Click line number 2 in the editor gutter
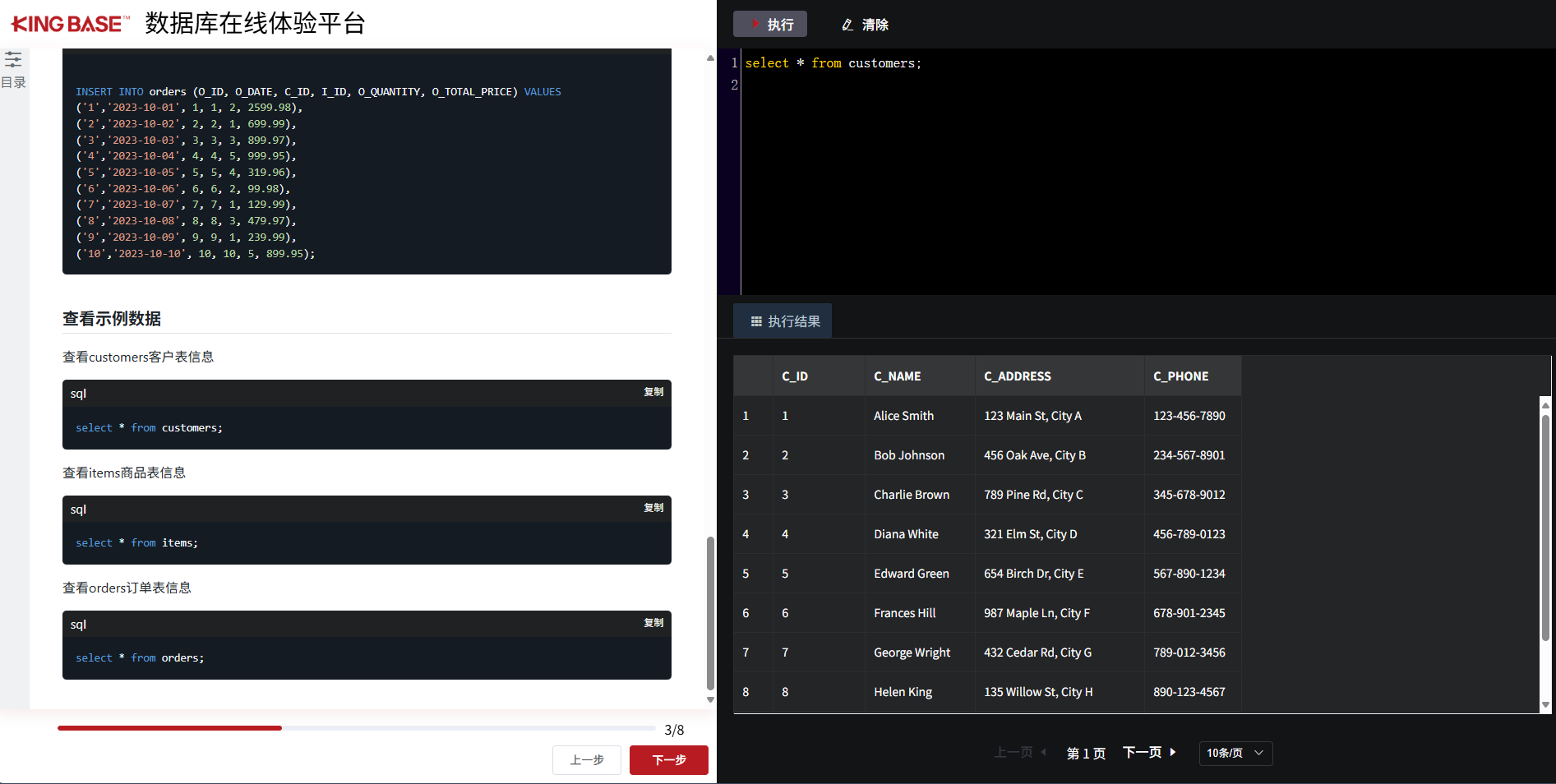This screenshot has width=1556, height=784. pos(734,85)
